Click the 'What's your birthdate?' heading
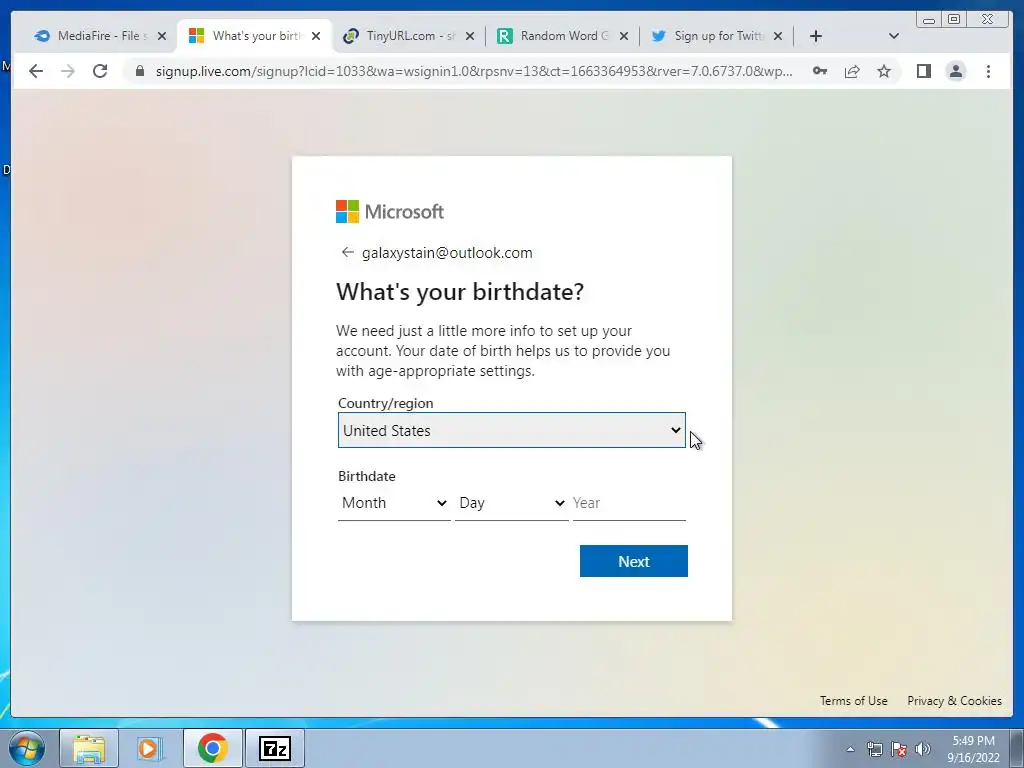This screenshot has width=1024, height=768. pos(460,291)
